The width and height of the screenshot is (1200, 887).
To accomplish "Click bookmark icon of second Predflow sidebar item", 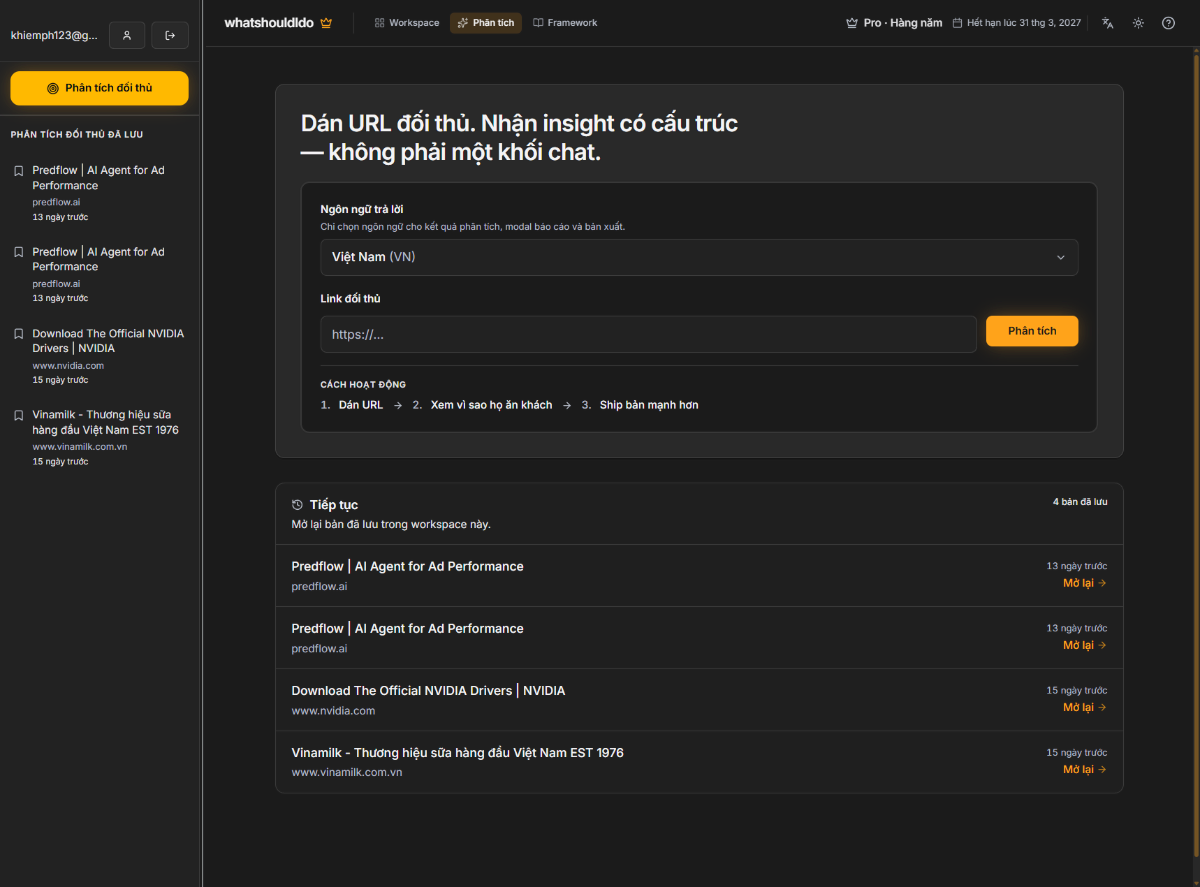I will [x=18, y=252].
